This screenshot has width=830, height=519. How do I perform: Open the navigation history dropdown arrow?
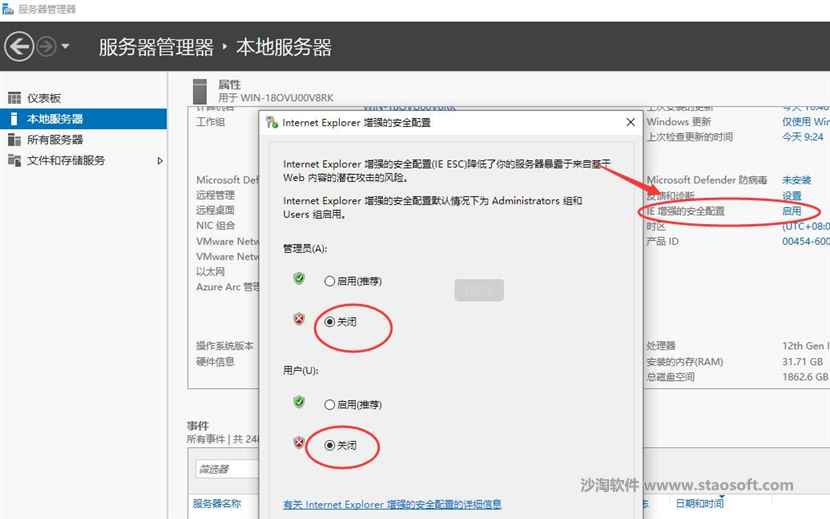coord(65,47)
